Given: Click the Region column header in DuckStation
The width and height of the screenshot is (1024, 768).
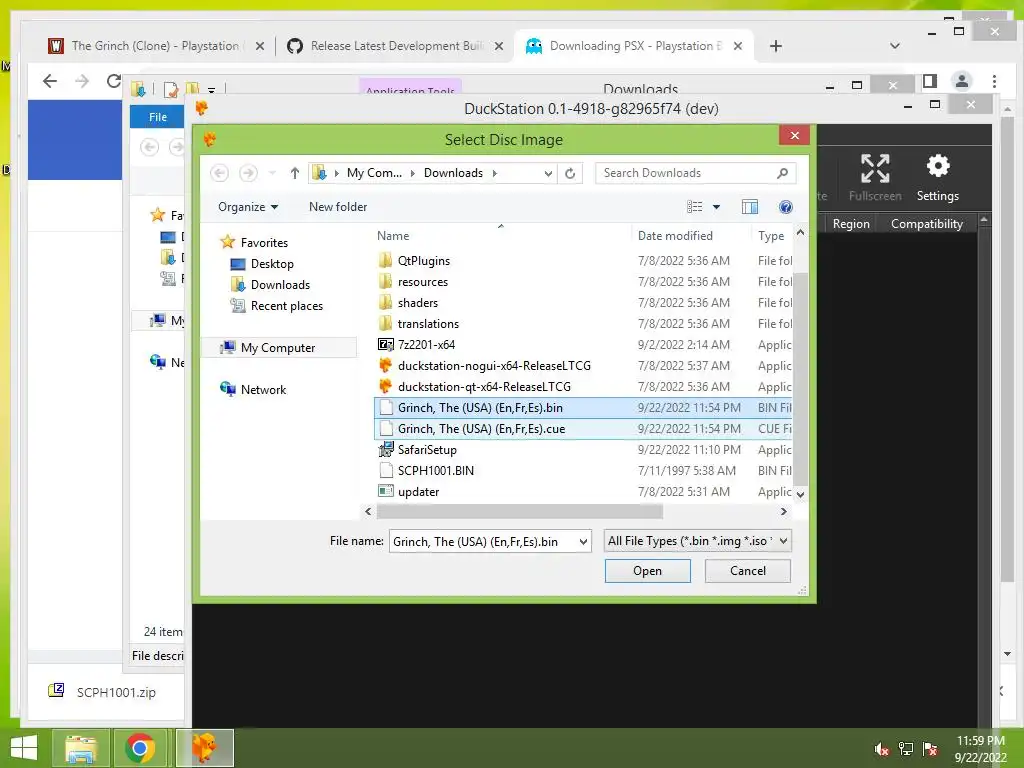Looking at the screenshot, I should (x=851, y=224).
